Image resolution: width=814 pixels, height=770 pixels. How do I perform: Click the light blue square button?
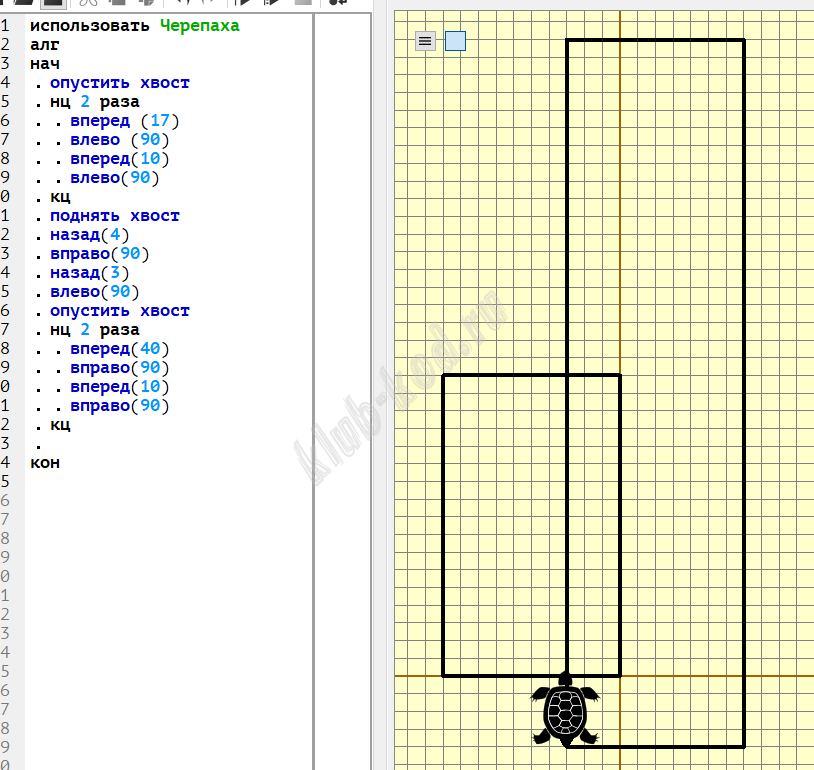coord(455,41)
